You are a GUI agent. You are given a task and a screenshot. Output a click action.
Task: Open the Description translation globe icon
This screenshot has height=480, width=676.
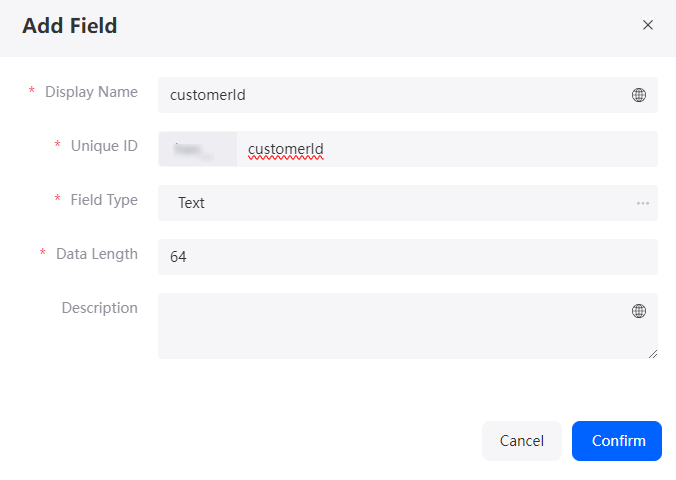pos(638,311)
